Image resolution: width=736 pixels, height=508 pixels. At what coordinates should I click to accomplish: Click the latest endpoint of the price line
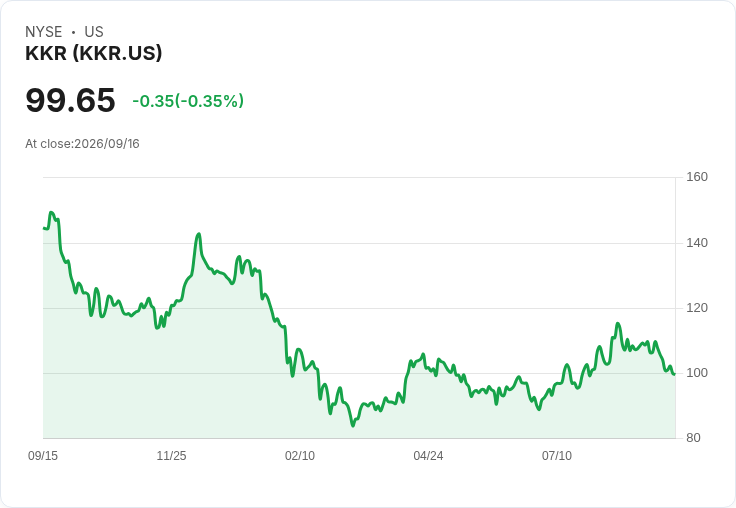(675, 374)
